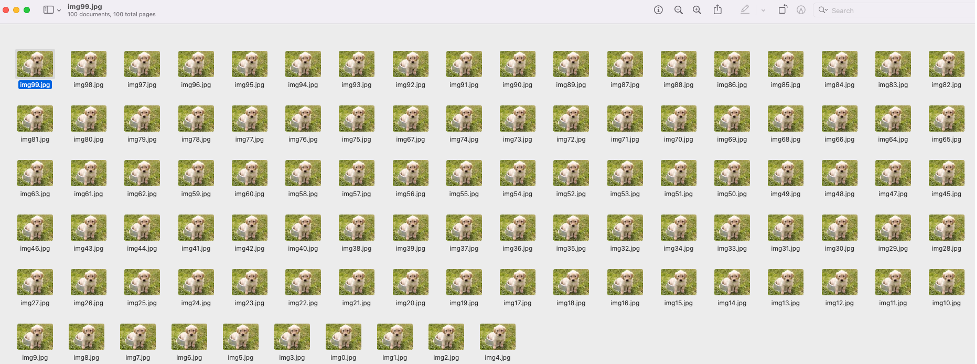Select the img99.jpg thumbnail
The width and height of the screenshot is (977, 364).
click(x=35, y=64)
